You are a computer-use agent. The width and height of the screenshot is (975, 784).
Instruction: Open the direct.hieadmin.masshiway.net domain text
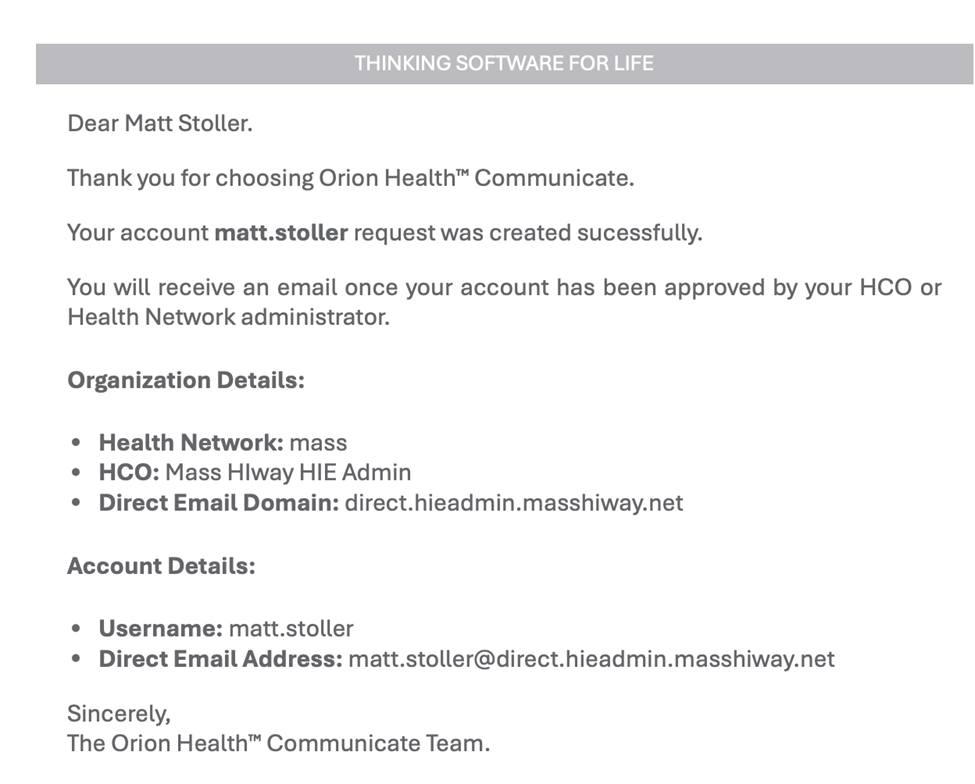click(x=514, y=502)
